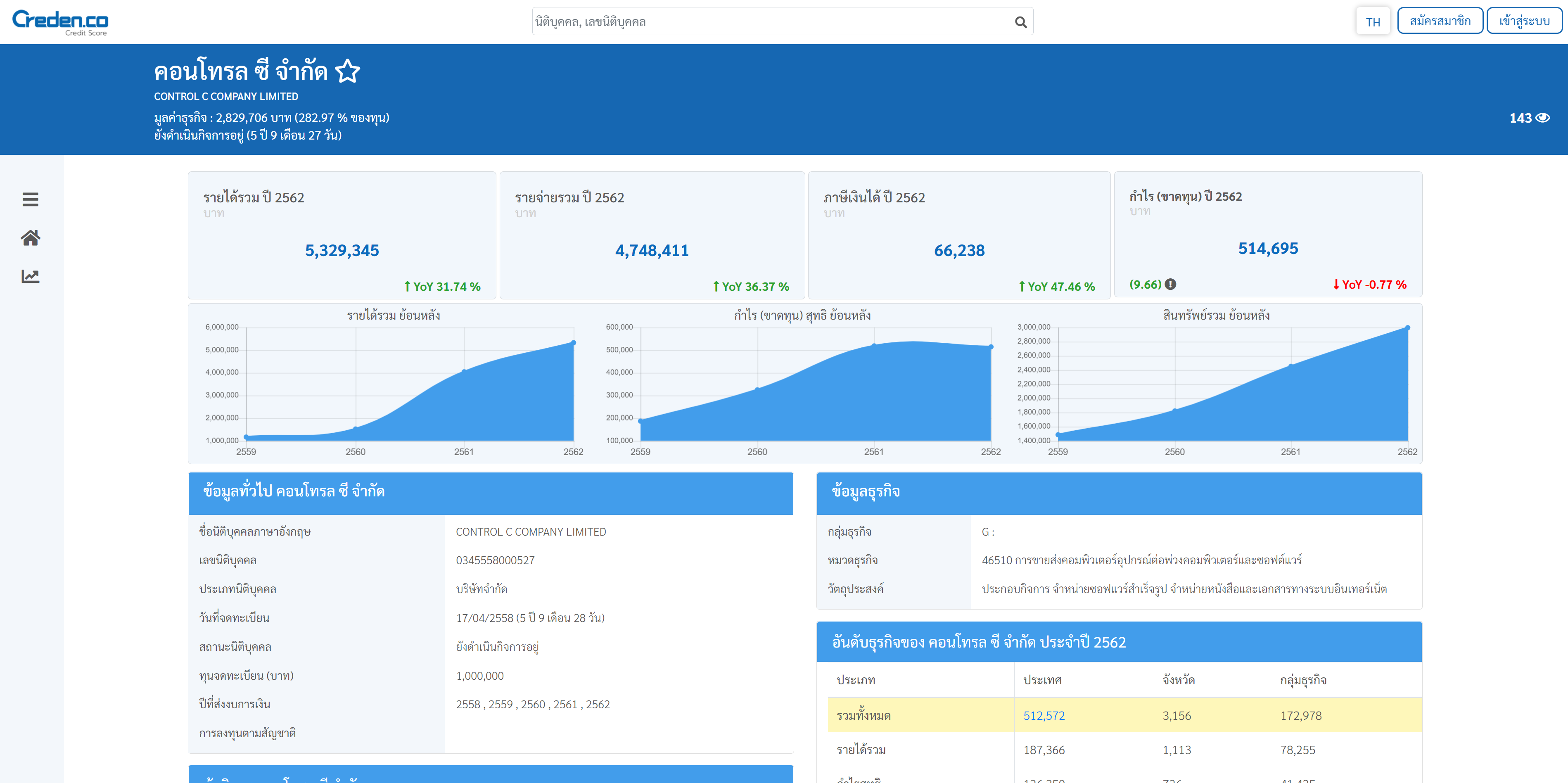Click province rank value 3,156
This screenshot has width=1568, height=783.
pos(1177,715)
